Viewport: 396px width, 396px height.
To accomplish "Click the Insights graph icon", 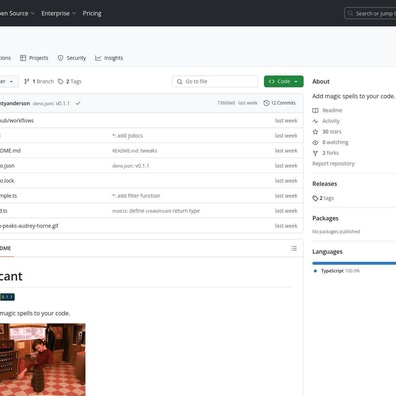I will pos(98,58).
